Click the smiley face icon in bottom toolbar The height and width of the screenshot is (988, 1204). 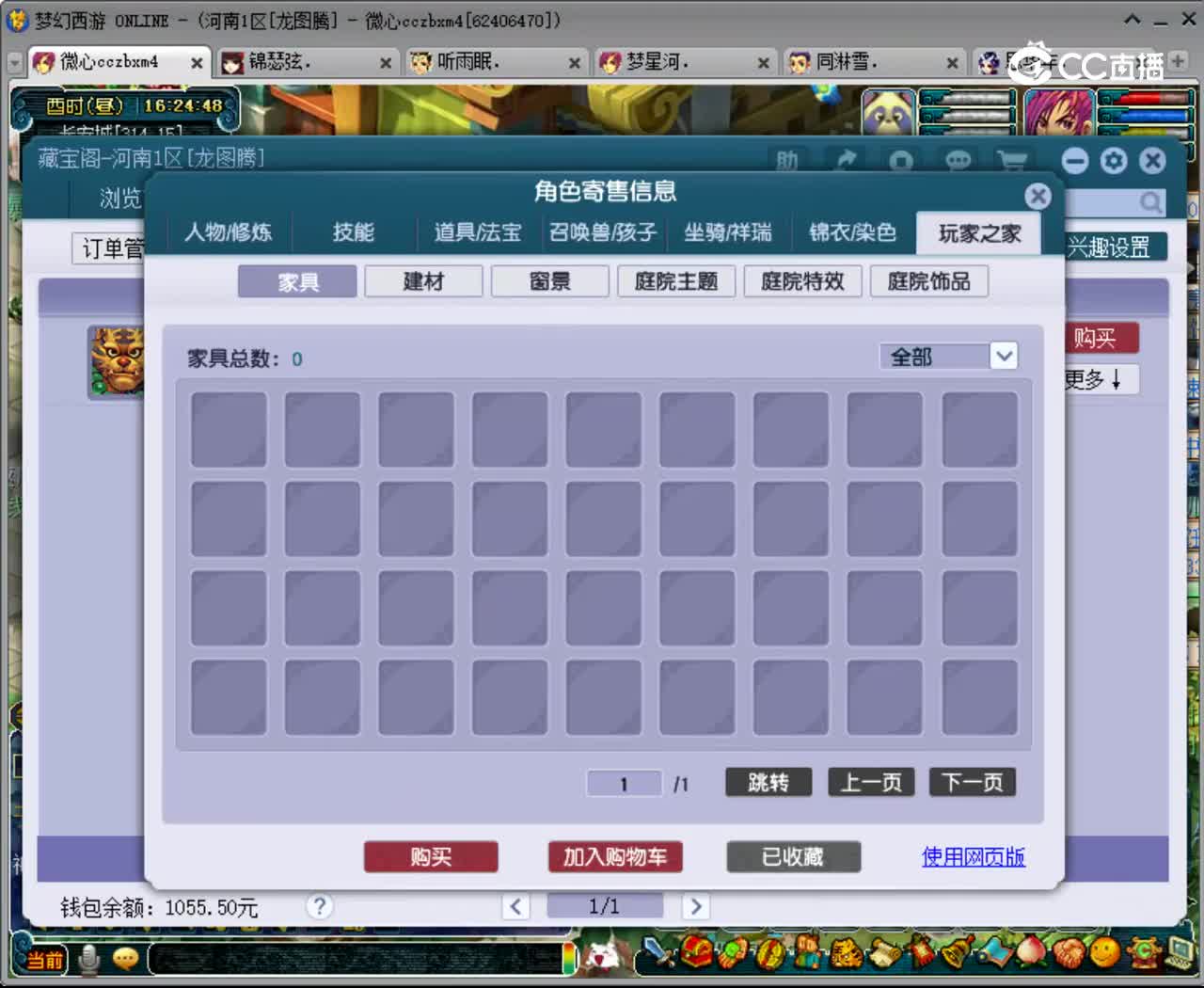[1105, 951]
